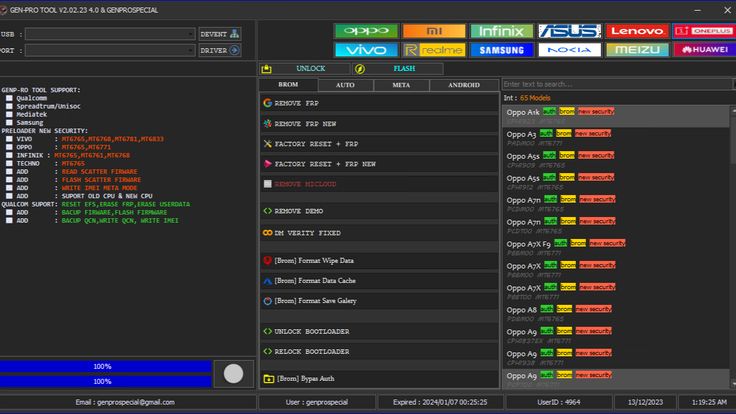736x414 pixels.
Task: Select the Lenovo brand logo
Action: click(637, 31)
